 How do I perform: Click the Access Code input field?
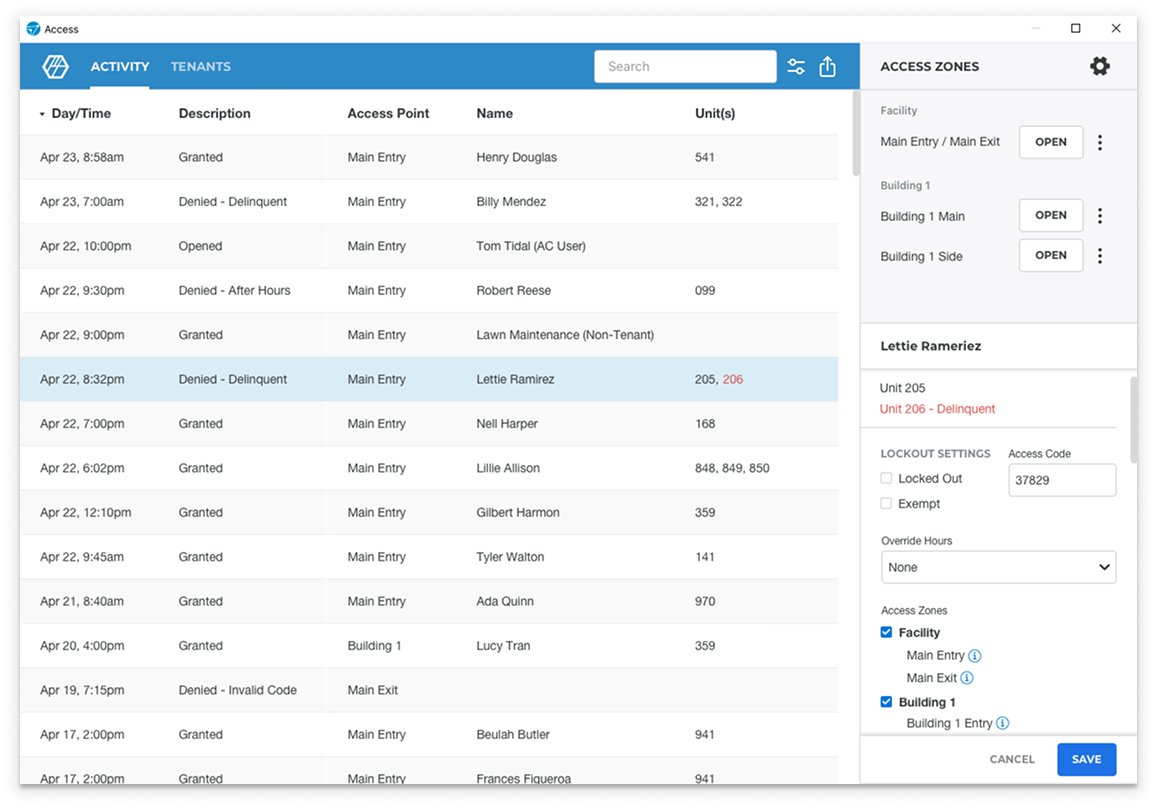tap(1061, 480)
